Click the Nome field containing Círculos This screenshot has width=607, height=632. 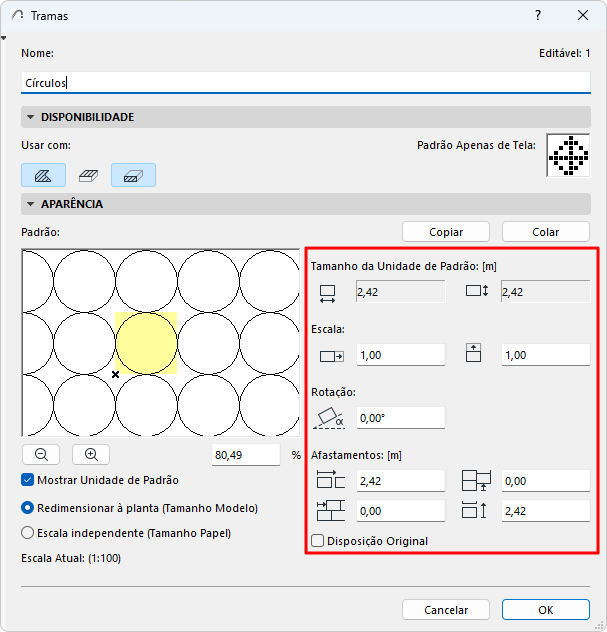tap(306, 83)
